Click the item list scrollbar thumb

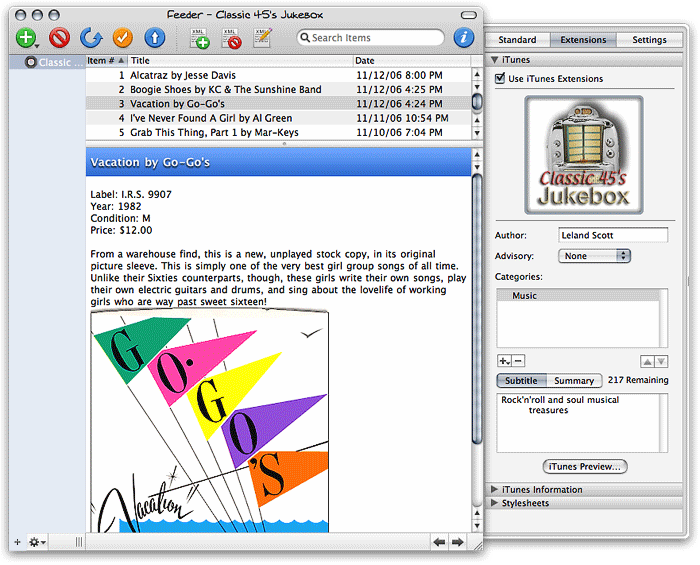[x=477, y=101]
